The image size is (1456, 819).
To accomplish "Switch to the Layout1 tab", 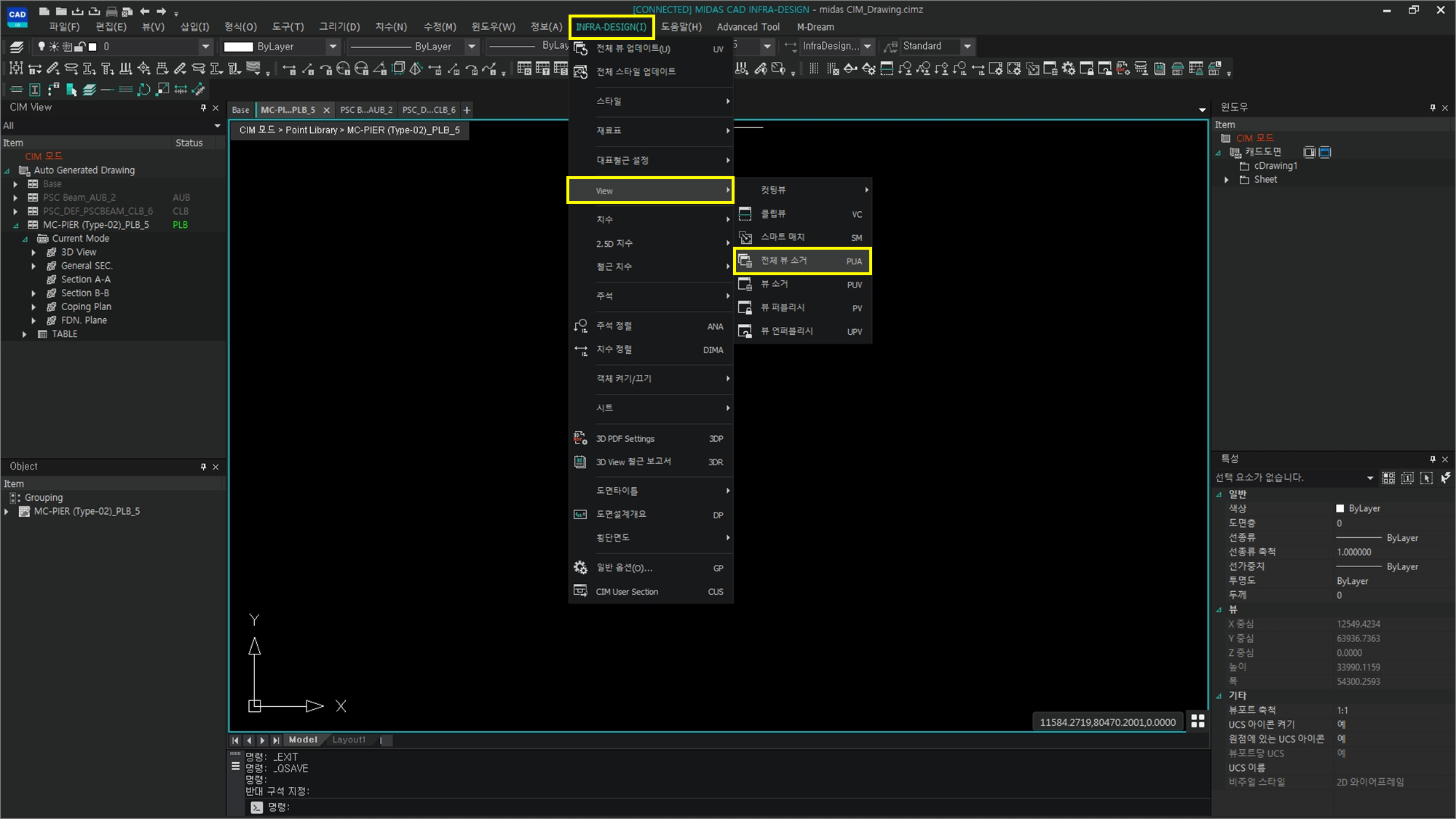I will pos(349,740).
